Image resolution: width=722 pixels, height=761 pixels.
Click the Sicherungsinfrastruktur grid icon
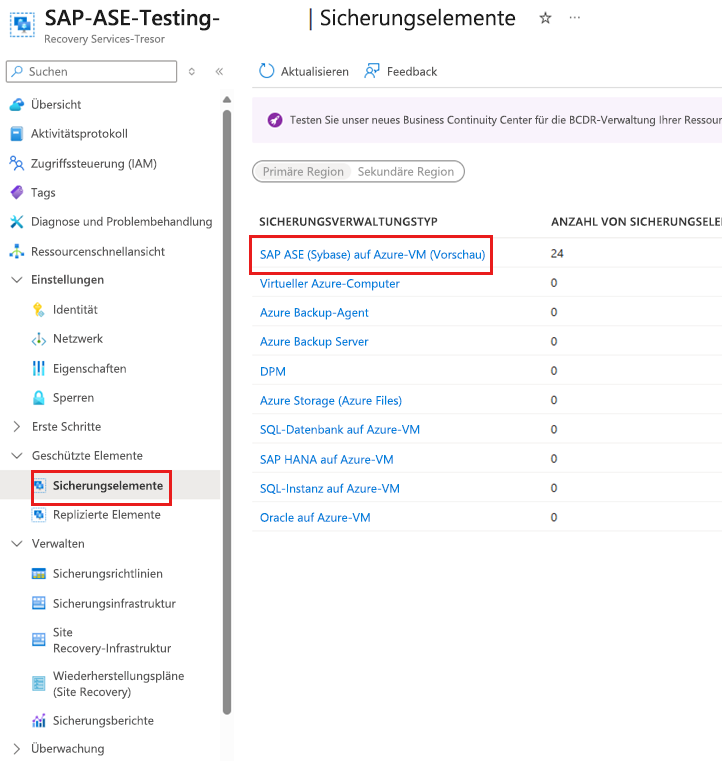pyautogui.click(x=39, y=603)
